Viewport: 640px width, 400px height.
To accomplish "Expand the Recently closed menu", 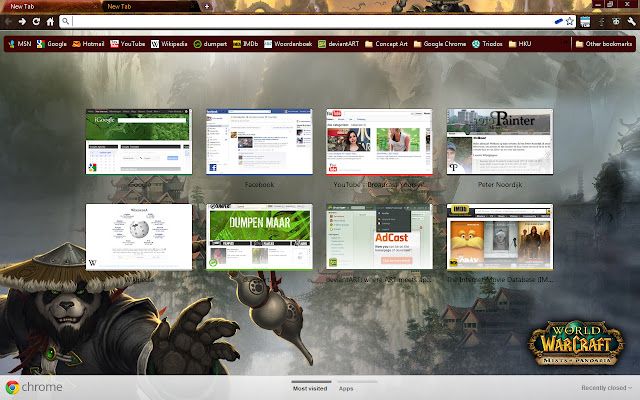I will tap(607, 388).
